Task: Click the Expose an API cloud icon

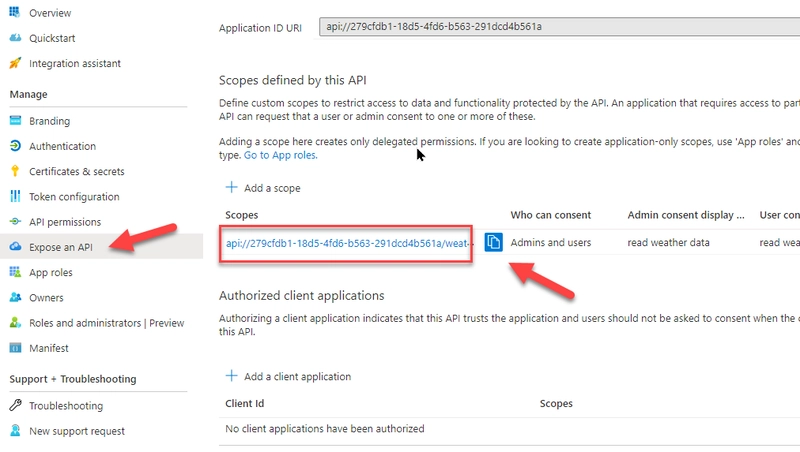Action: coord(15,246)
